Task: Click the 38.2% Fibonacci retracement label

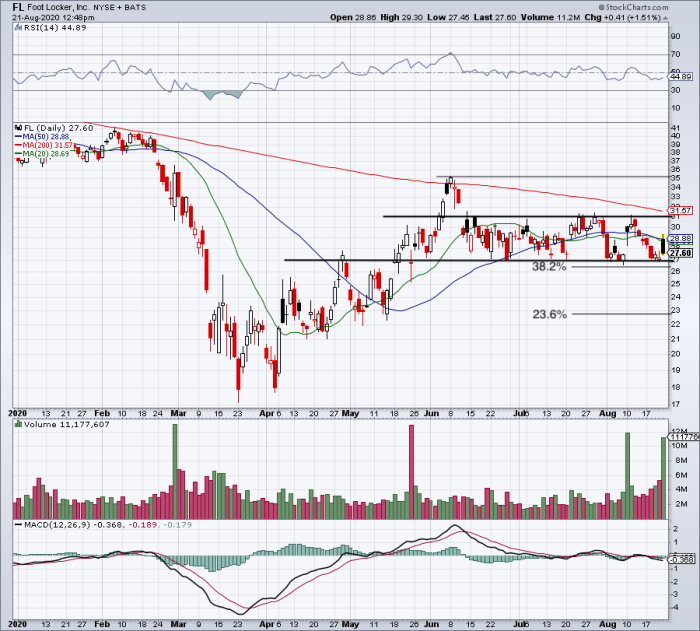Action: click(549, 267)
